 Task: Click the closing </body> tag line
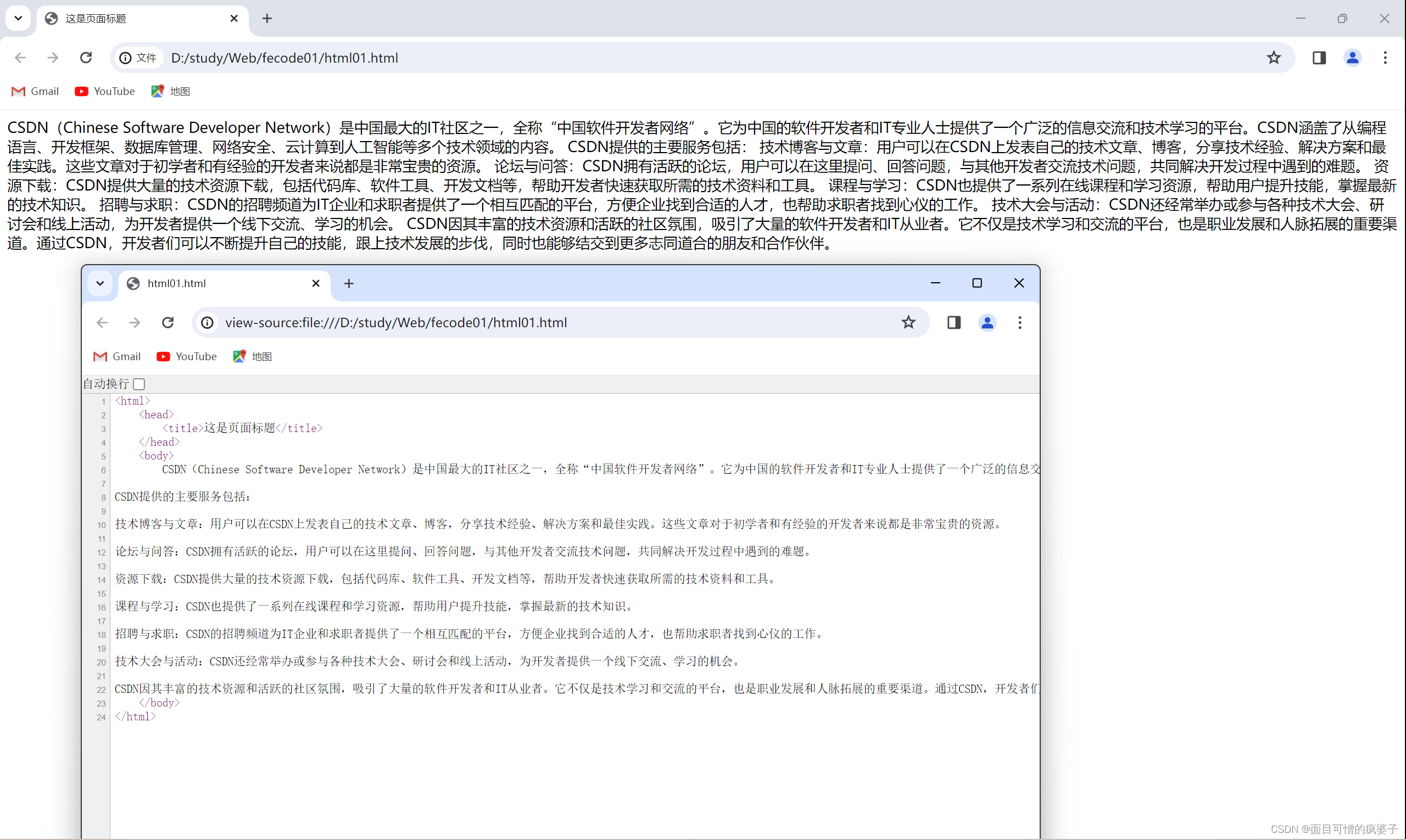[159, 703]
